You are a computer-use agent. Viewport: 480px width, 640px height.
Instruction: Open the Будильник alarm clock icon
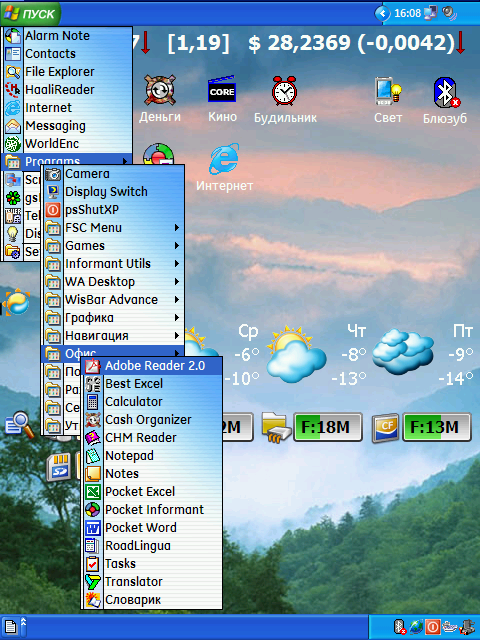(x=285, y=99)
